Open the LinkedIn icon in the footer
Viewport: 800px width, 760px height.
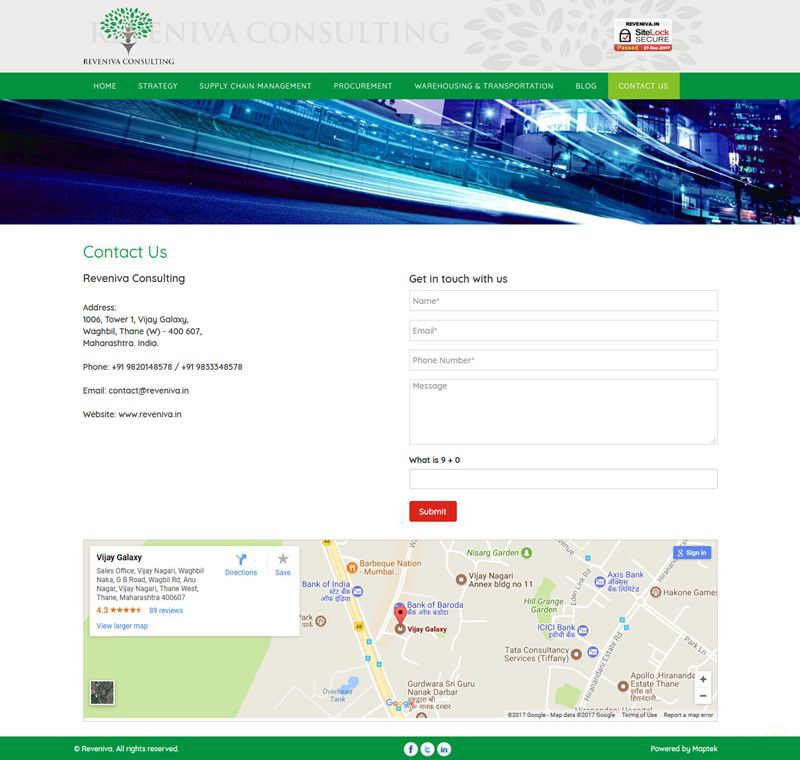point(444,749)
